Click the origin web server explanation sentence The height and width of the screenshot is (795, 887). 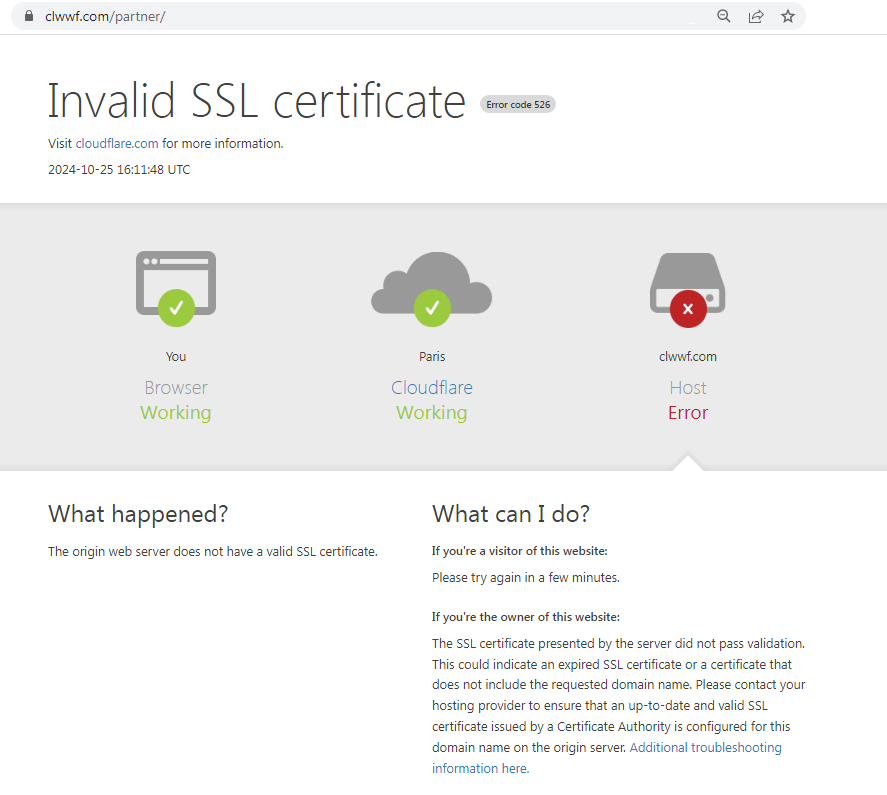pos(213,552)
